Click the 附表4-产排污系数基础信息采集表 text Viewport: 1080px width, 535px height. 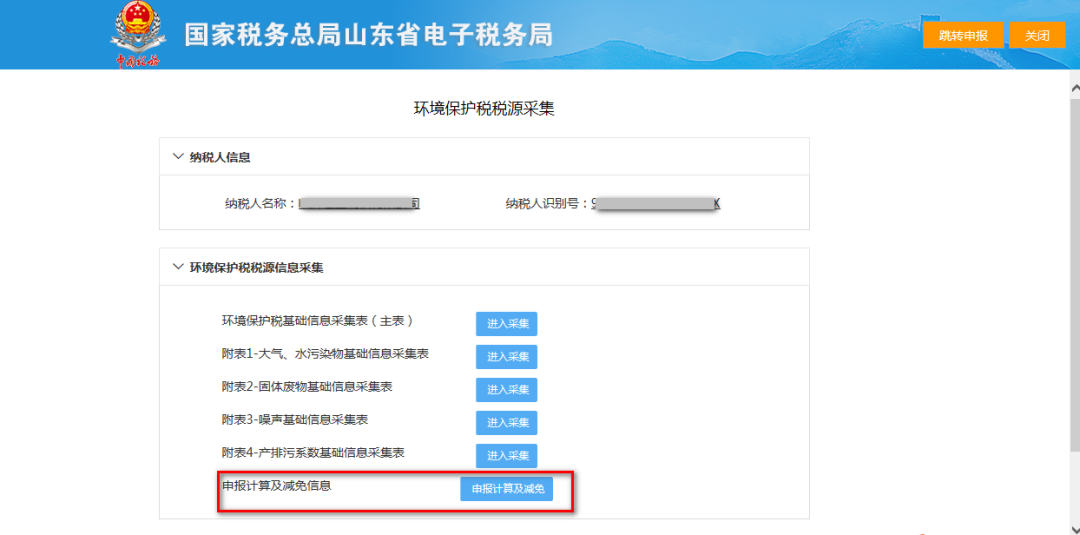312,452
